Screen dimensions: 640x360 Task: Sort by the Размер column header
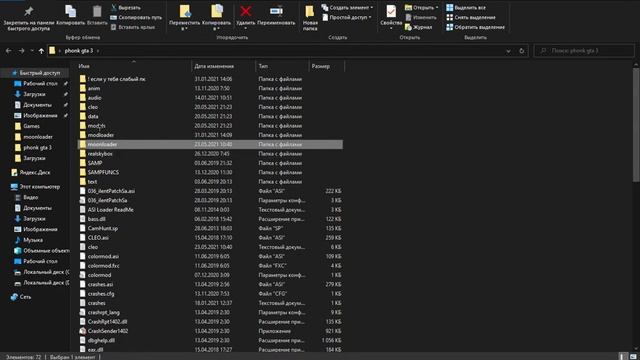point(327,66)
